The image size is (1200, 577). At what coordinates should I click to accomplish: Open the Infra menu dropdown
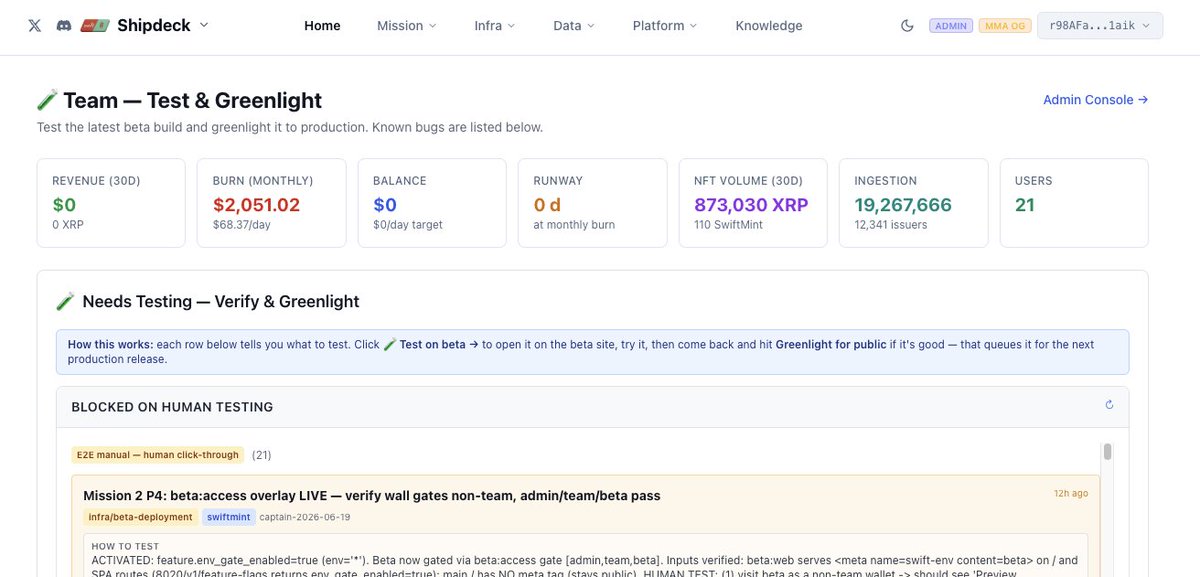pos(495,25)
